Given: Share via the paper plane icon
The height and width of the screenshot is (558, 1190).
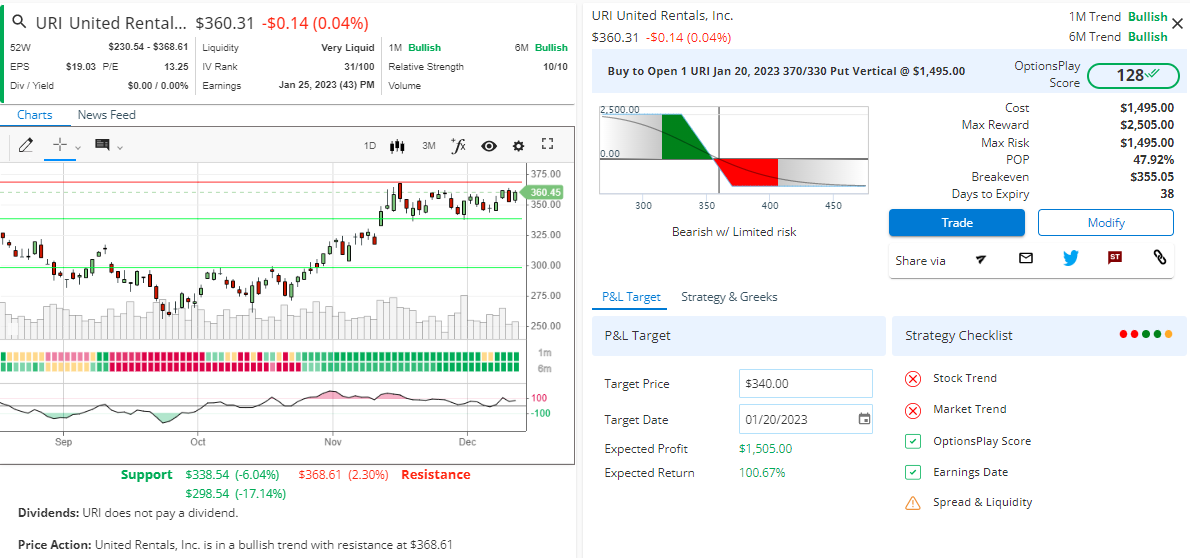Looking at the screenshot, I should 981,259.
